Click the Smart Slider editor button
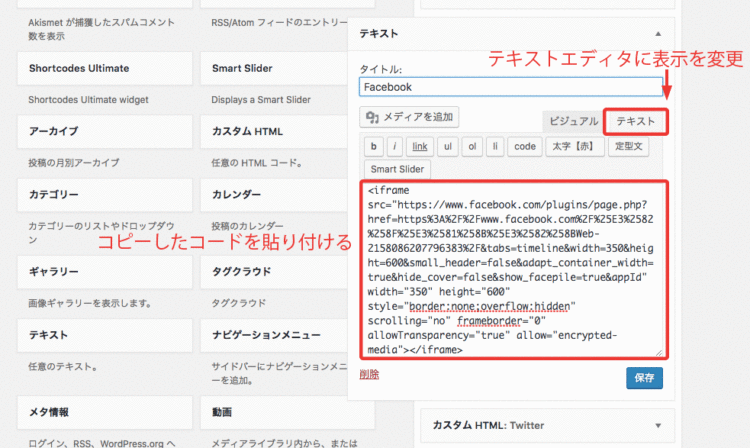 coord(398,169)
